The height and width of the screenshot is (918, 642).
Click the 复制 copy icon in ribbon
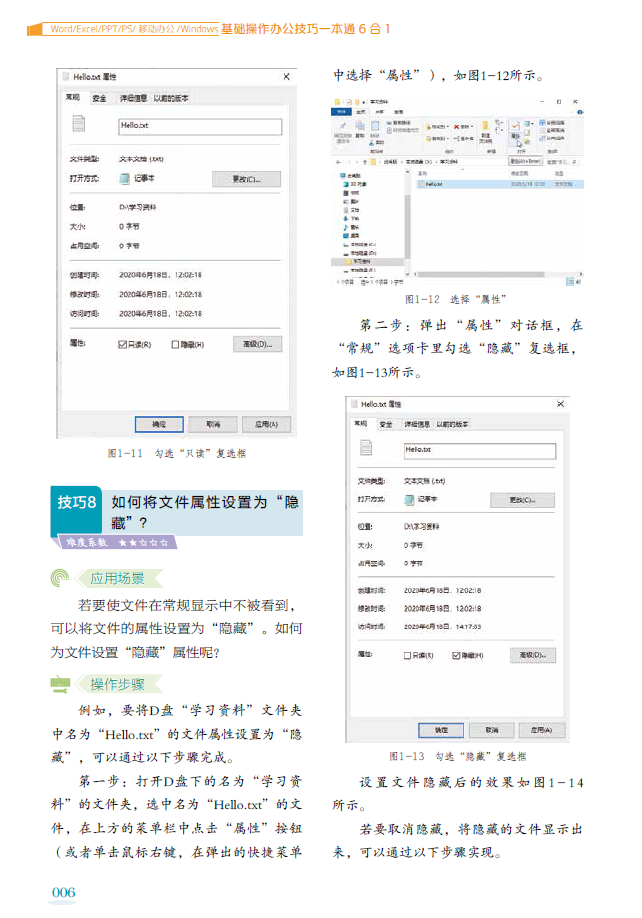click(360, 126)
